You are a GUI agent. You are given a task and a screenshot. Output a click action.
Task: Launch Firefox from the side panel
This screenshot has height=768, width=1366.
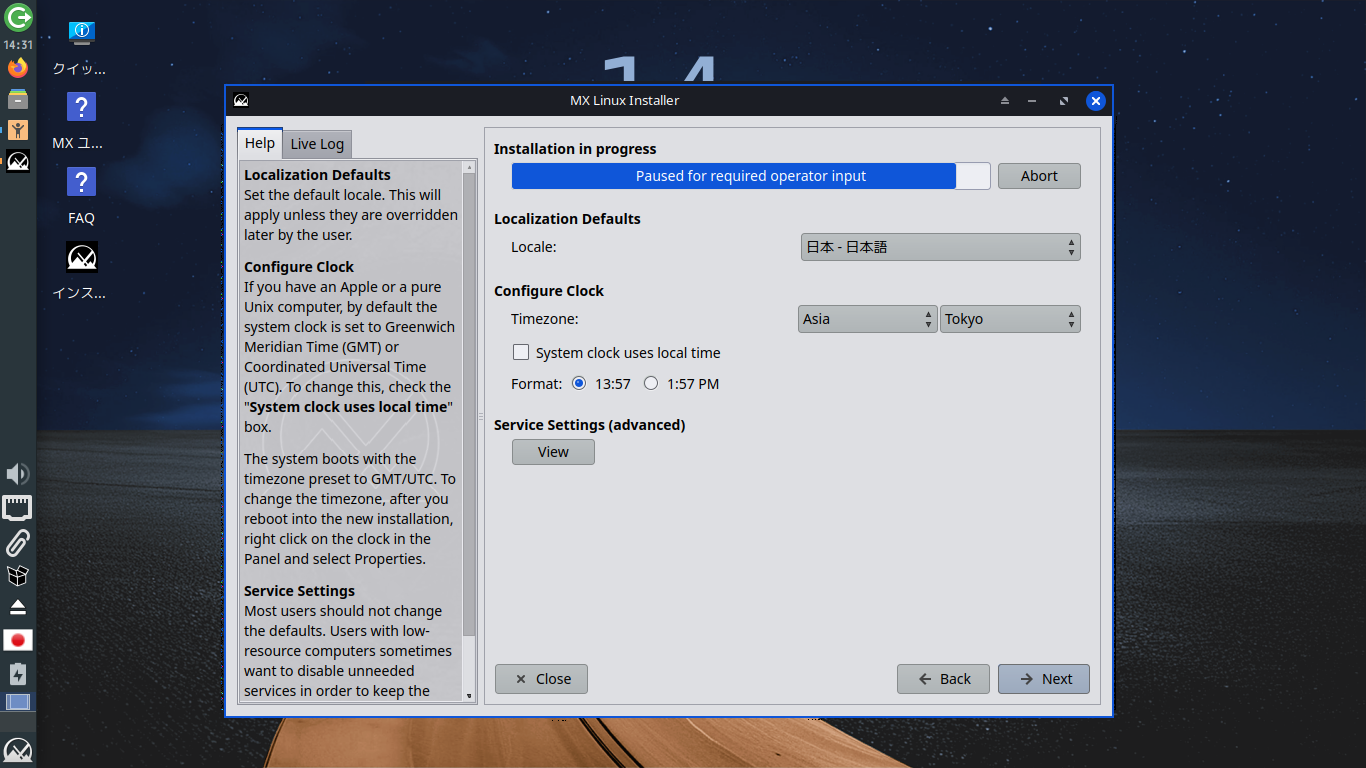click(x=18, y=68)
